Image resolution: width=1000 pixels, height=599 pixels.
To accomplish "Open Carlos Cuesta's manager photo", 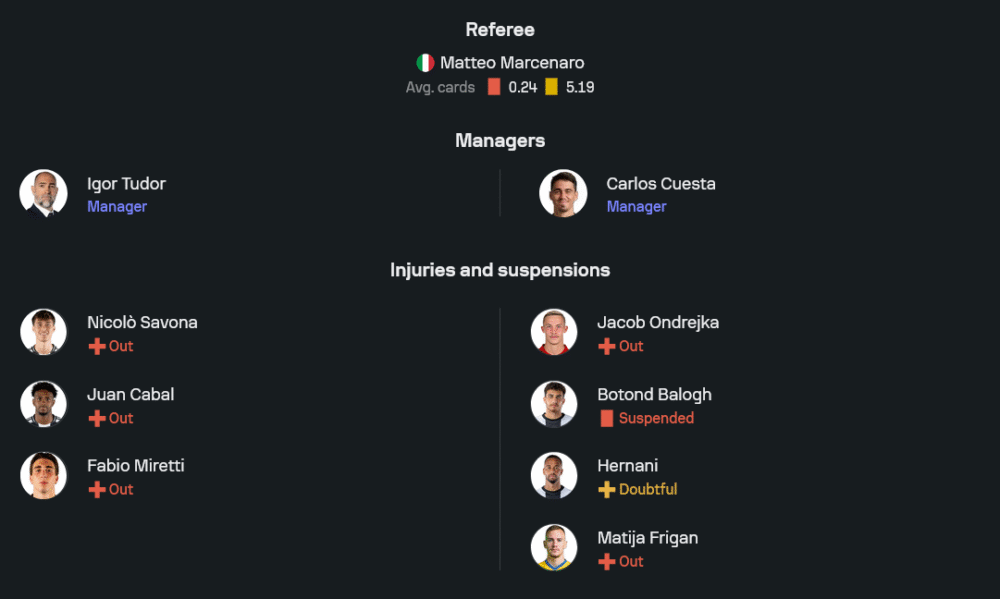I will (x=563, y=193).
